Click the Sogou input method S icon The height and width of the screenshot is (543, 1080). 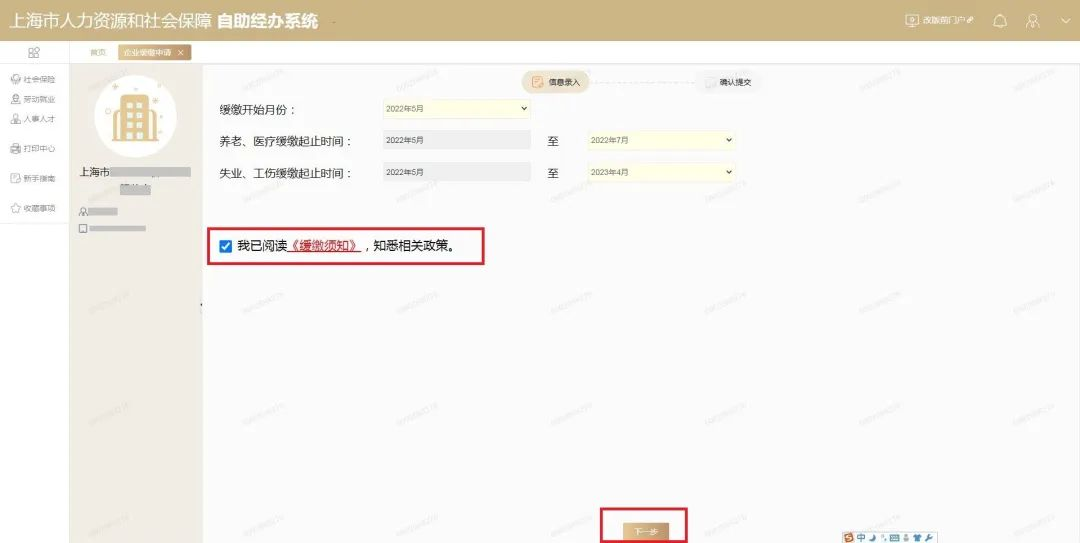point(849,537)
